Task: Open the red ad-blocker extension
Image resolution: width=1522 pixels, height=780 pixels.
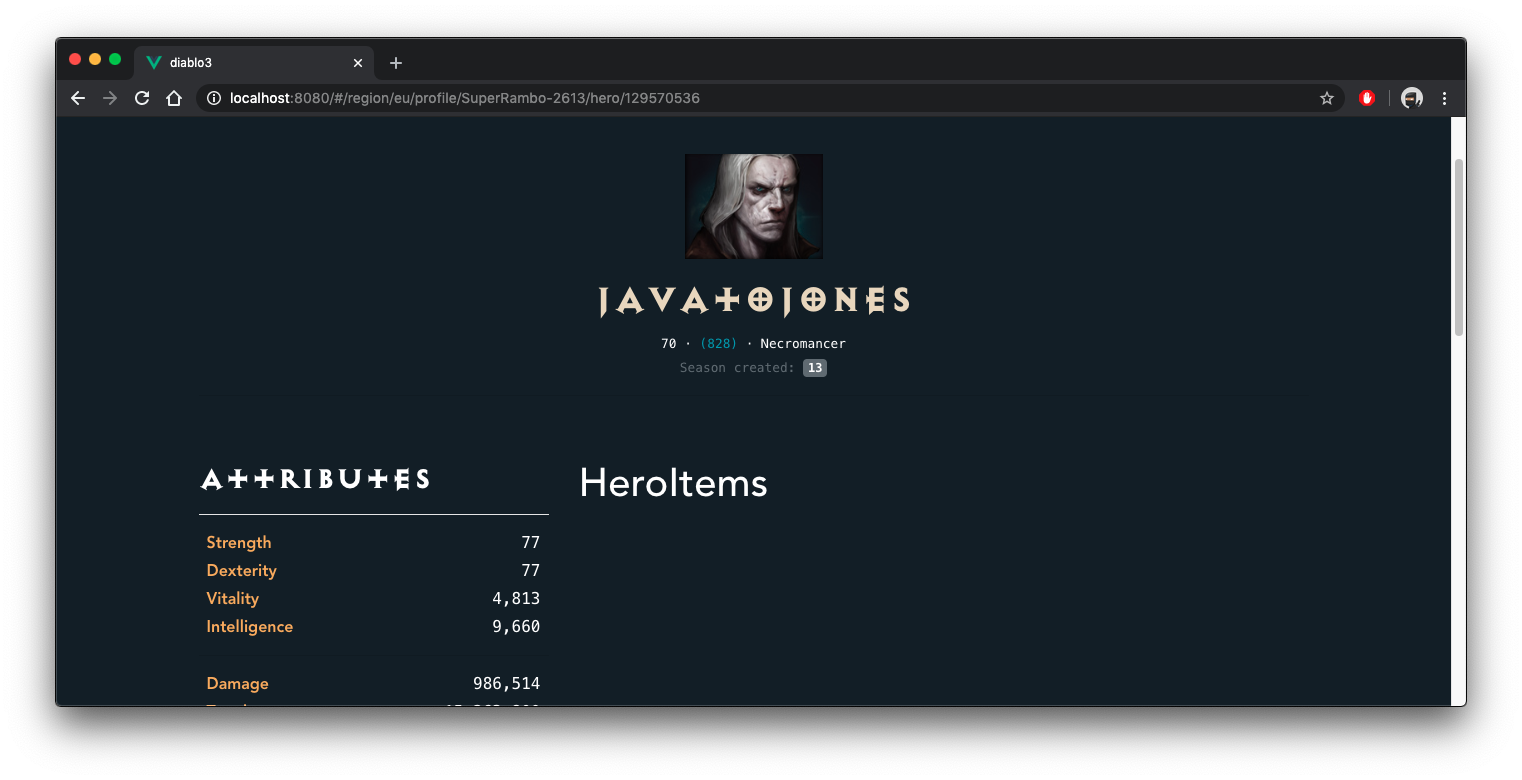Action: [1367, 98]
